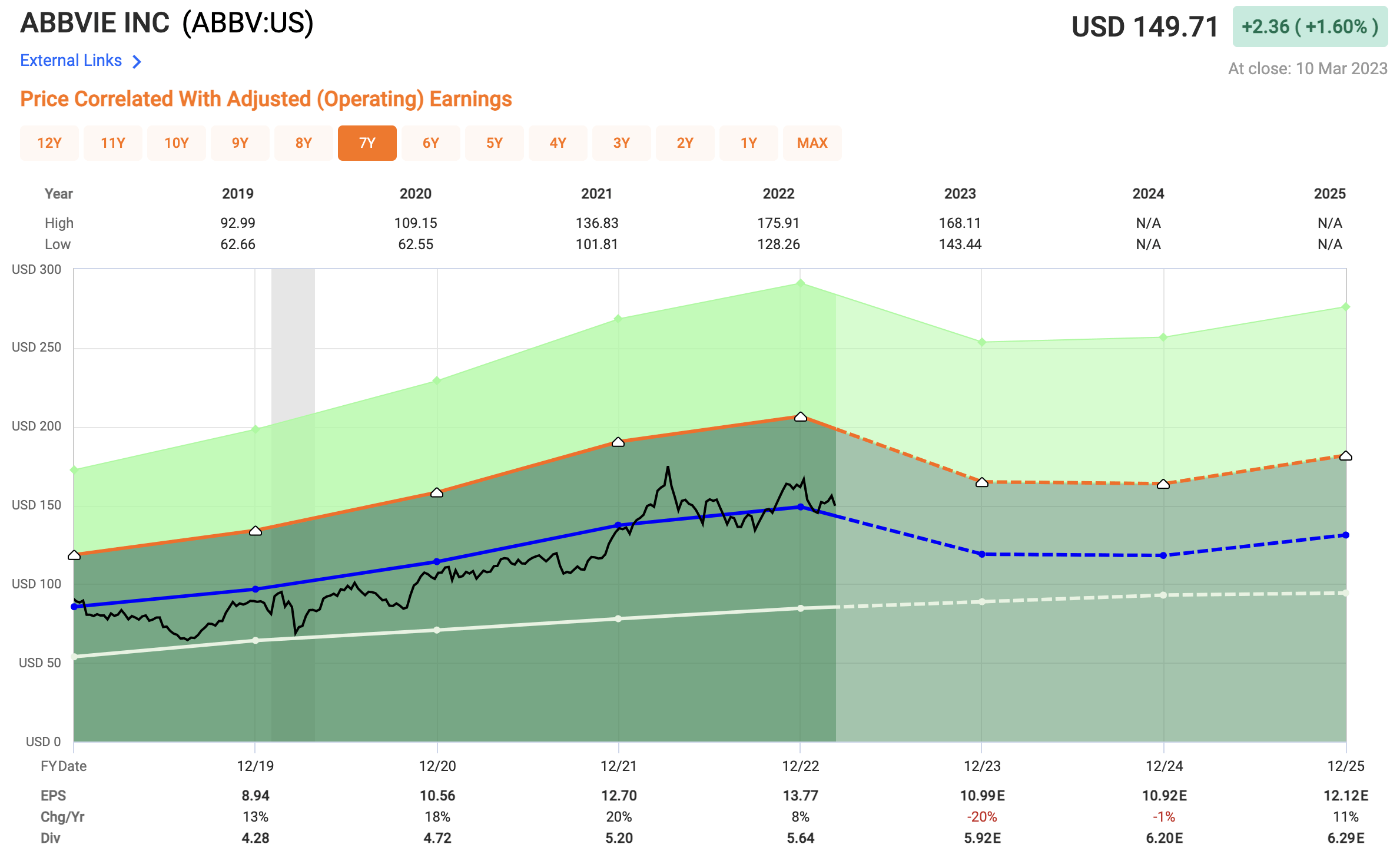
Task: Open the External Links menu
Action: (71, 59)
